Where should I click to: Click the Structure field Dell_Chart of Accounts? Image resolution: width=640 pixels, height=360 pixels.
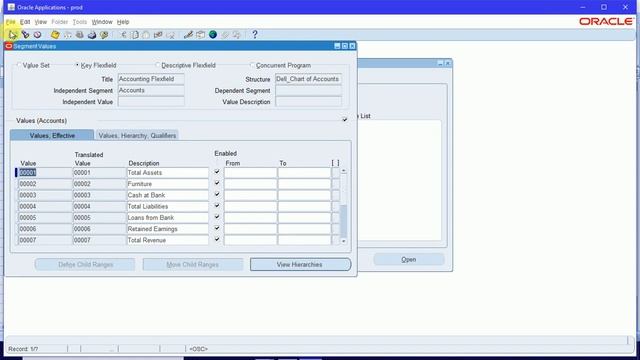pos(309,79)
